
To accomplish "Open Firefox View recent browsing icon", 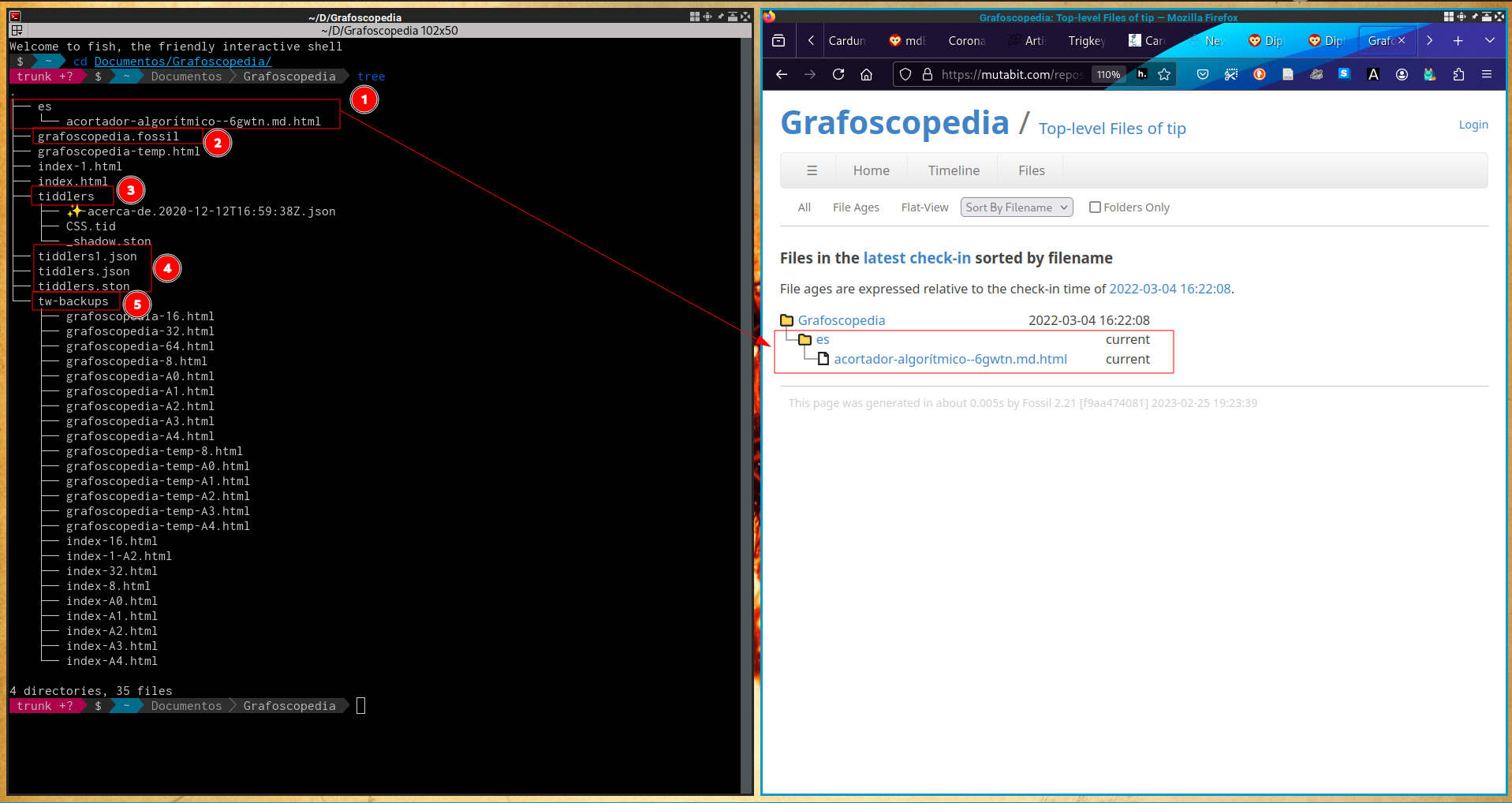I will pyautogui.click(x=778, y=41).
